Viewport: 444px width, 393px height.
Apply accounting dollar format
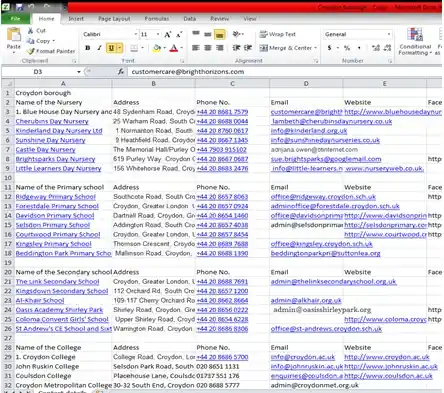click(329, 48)
